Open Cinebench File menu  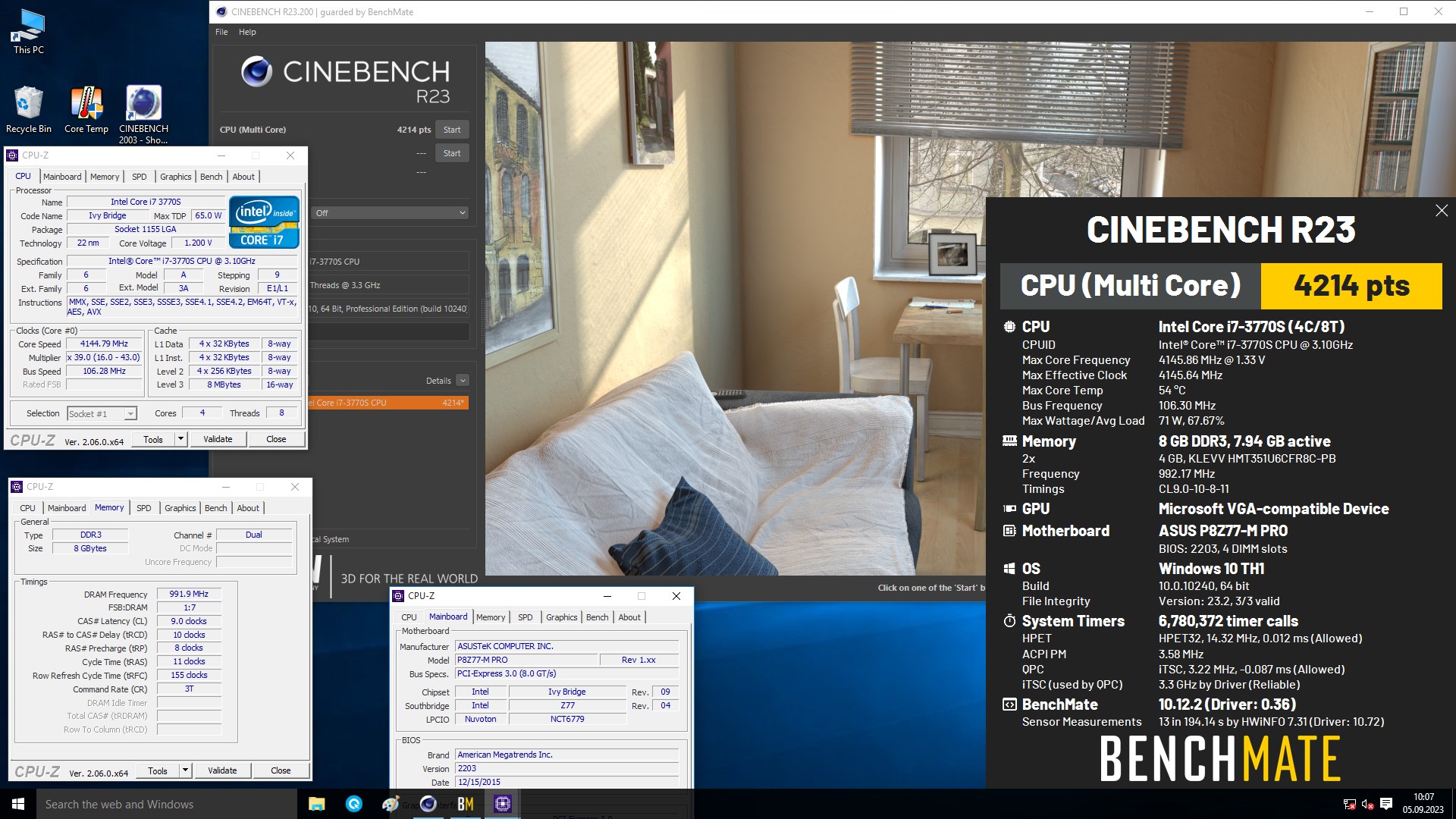pyautogui.click(x=221, y=32)
